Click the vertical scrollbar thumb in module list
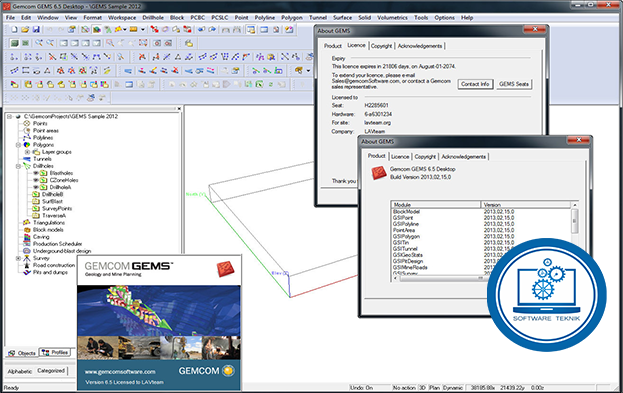Viewport: 623px width, 393px height. 574,221
